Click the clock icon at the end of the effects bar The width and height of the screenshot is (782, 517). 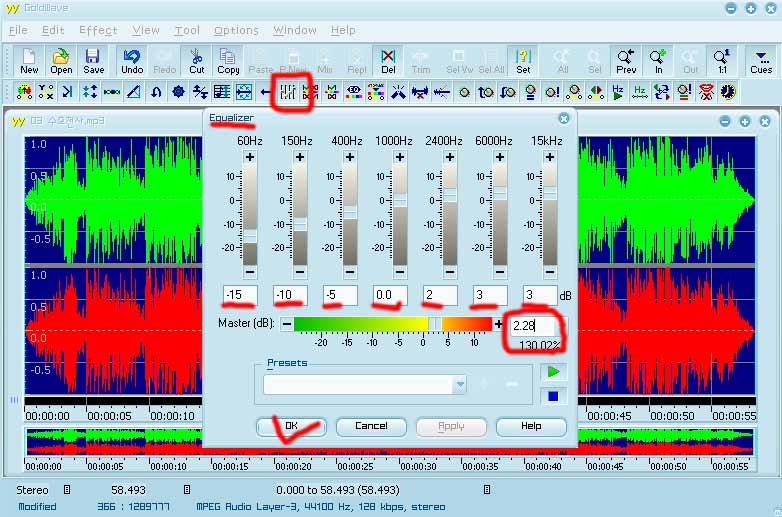click(x=728, y=92)
